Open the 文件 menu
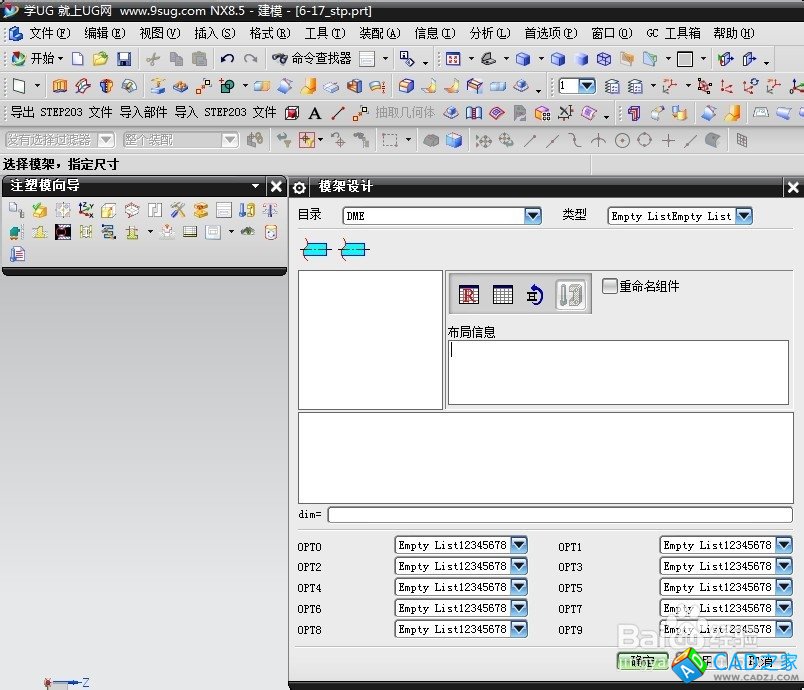Screen dimensions: 804x690 coord(48,33)
